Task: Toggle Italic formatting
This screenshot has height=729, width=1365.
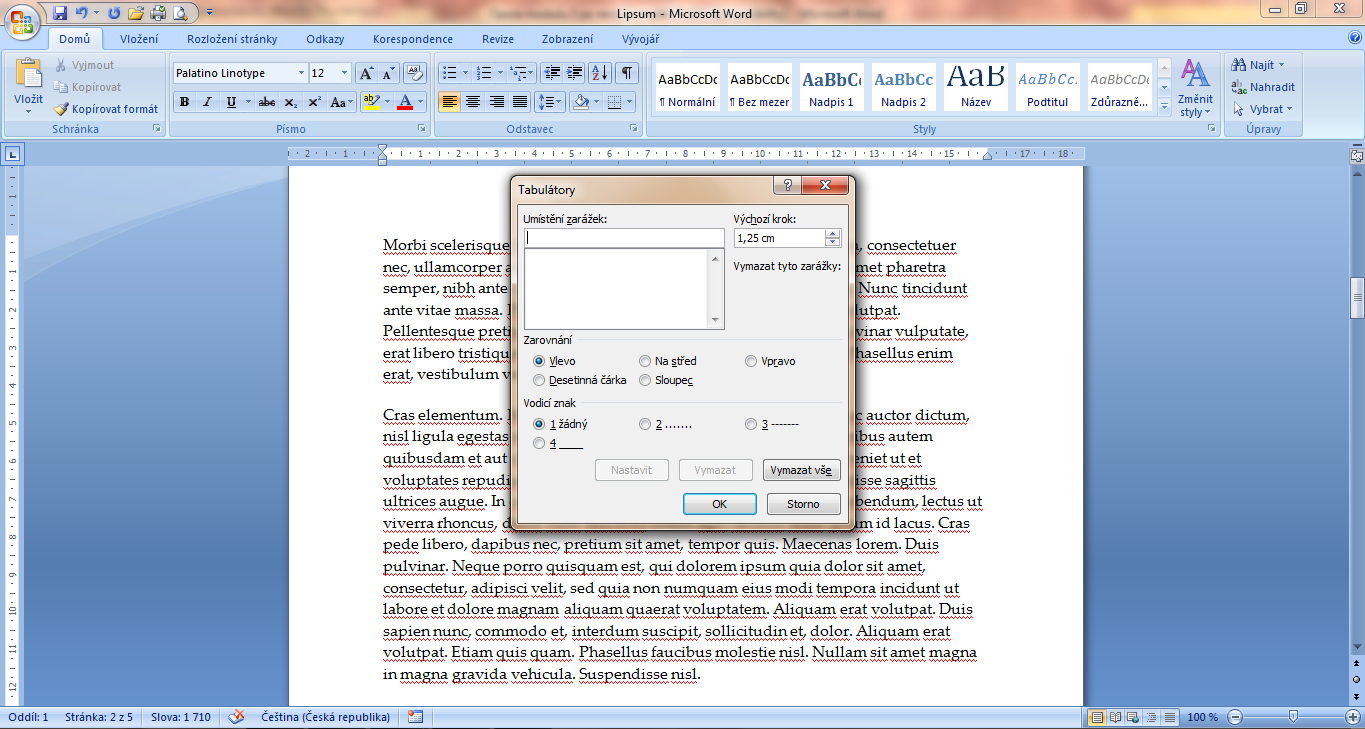Action: [207, 102]
